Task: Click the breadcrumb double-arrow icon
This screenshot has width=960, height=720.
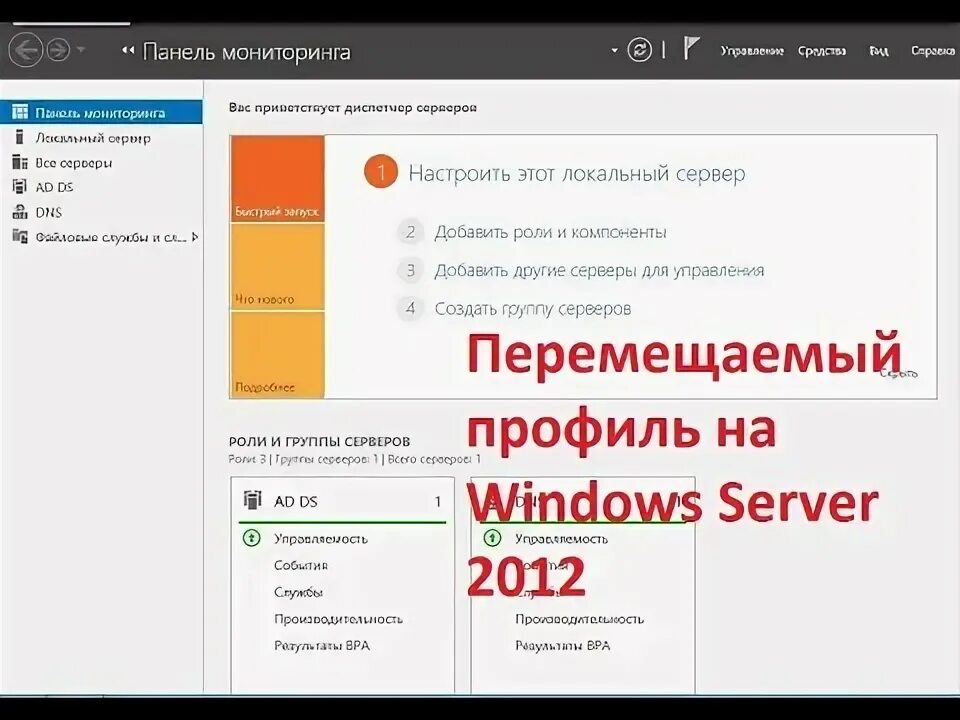Action: coord(128,50)
